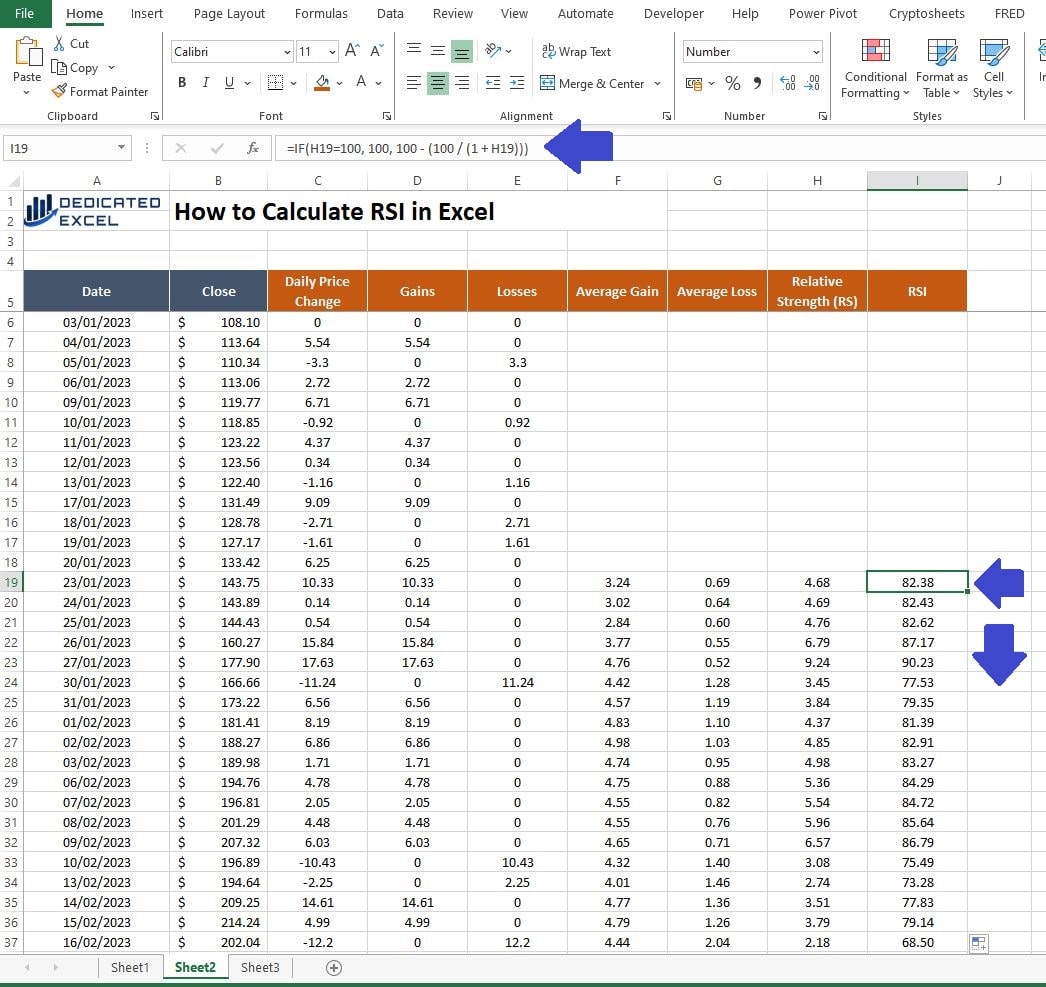Apply Comma Style icon
This screenshot has width=1046, height=987.
(757, 83)
